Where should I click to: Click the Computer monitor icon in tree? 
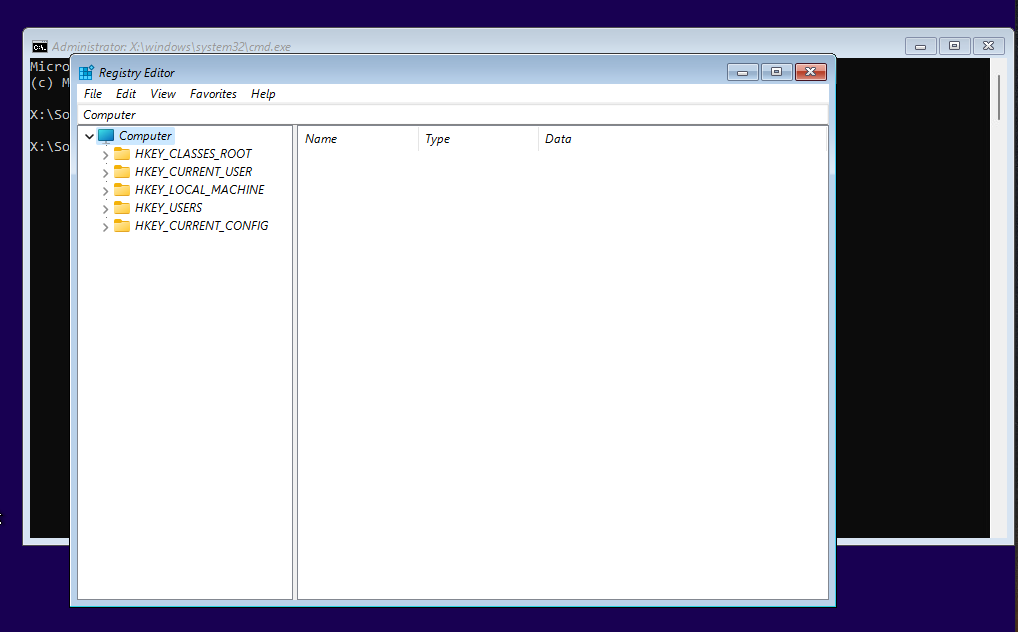(106, 136)
